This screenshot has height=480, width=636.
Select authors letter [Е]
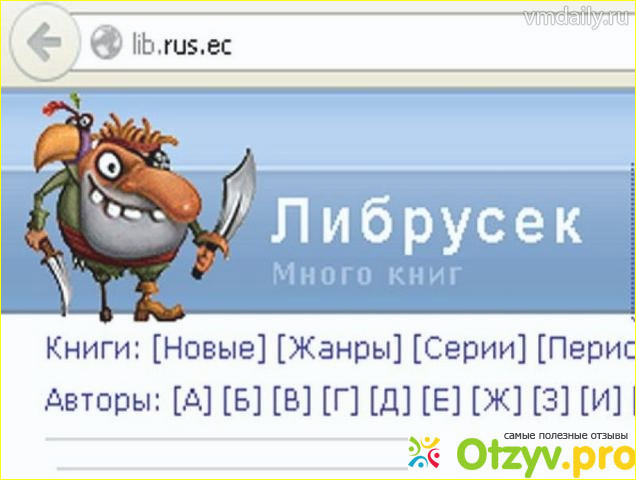(x=441, y=401)
